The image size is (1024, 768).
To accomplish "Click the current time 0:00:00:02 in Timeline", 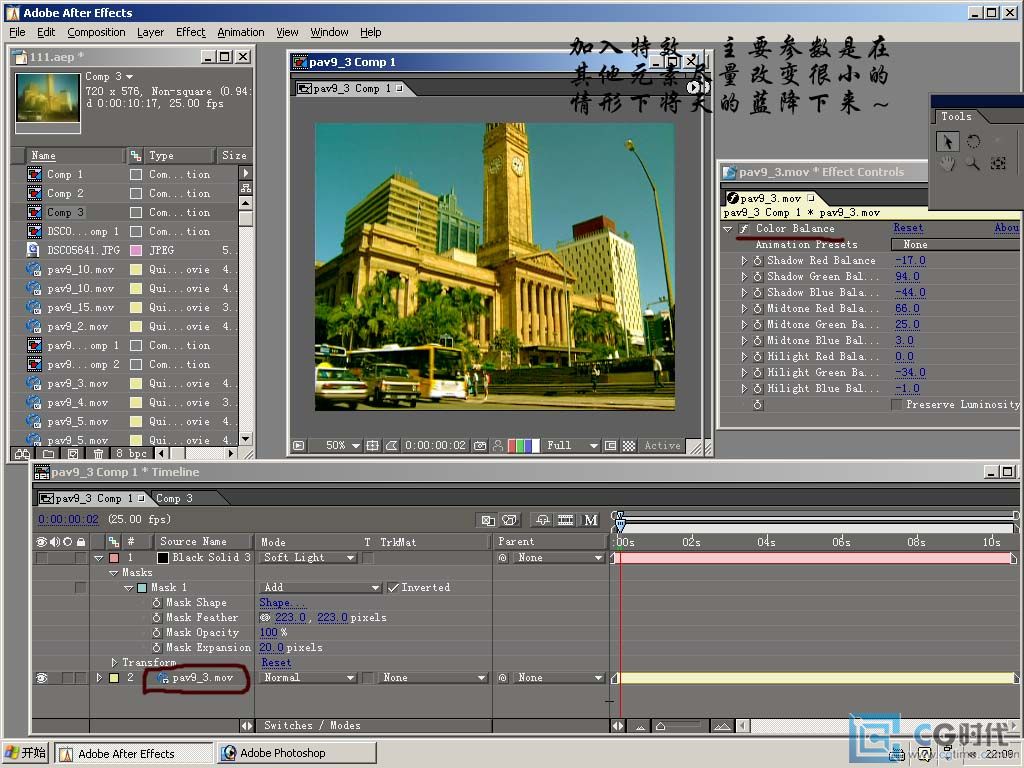I will point(69,519).
